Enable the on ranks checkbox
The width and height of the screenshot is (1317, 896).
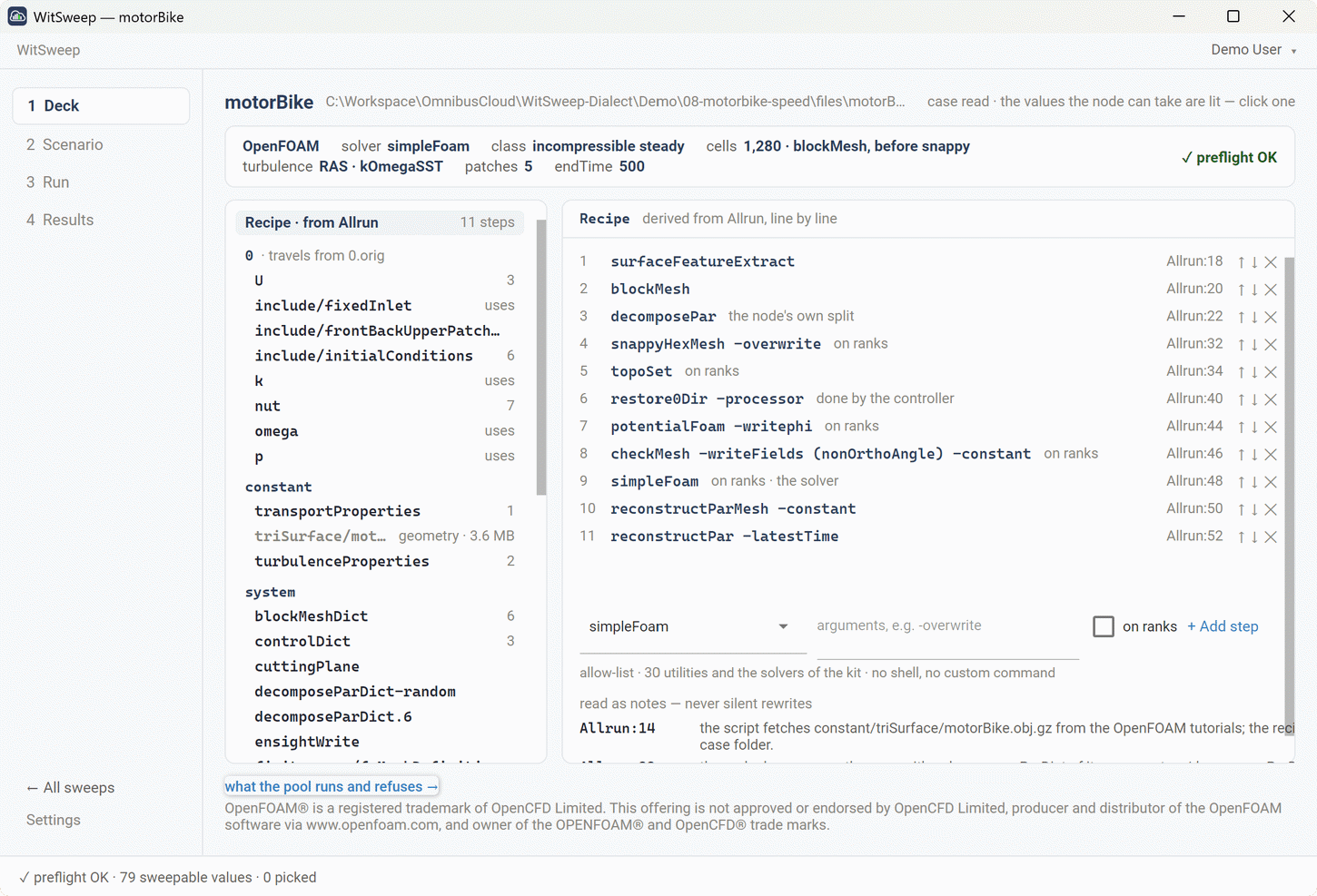pos(1104,626)
